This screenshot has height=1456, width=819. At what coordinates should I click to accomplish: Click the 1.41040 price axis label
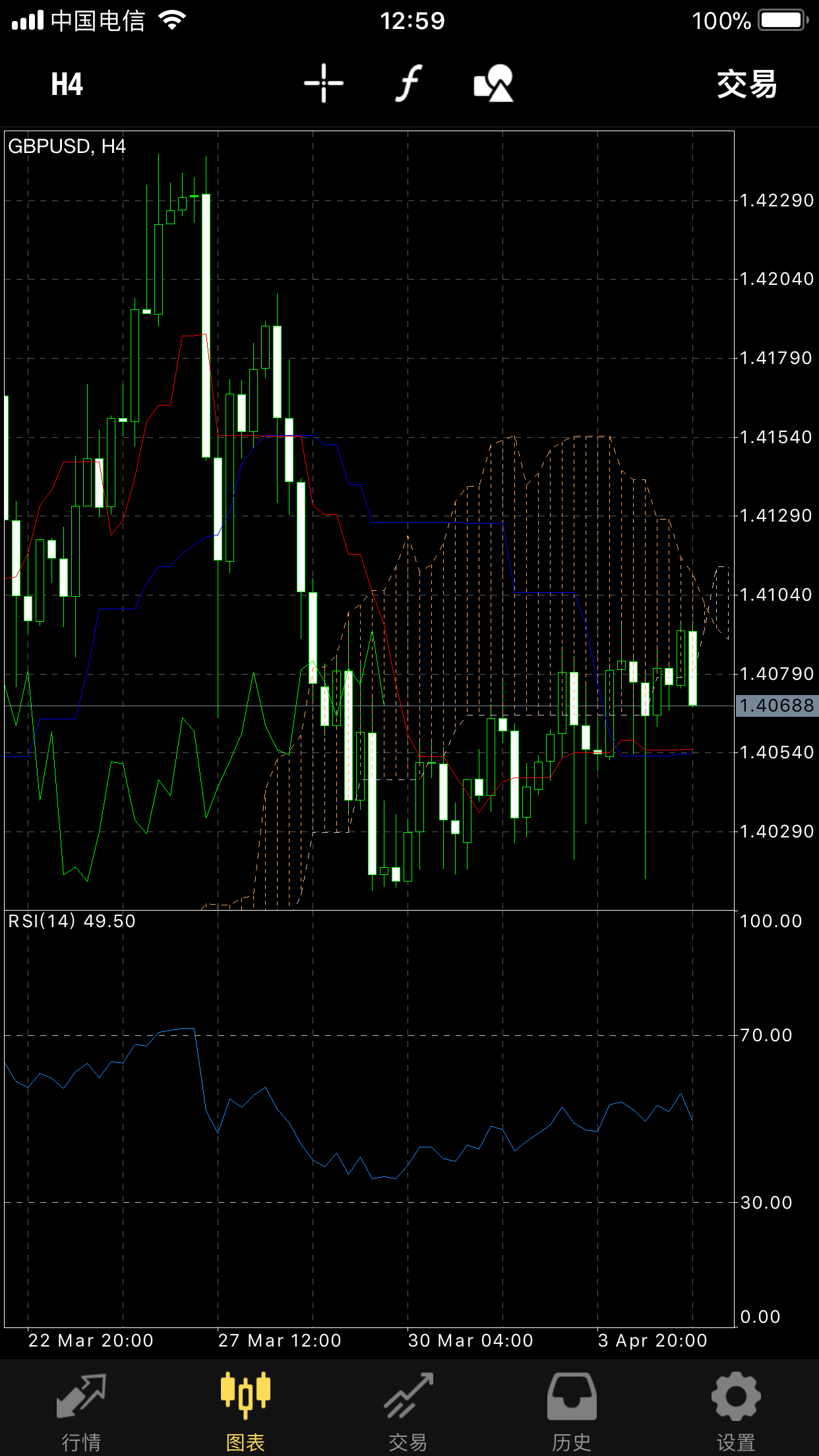tap(777, 595)
